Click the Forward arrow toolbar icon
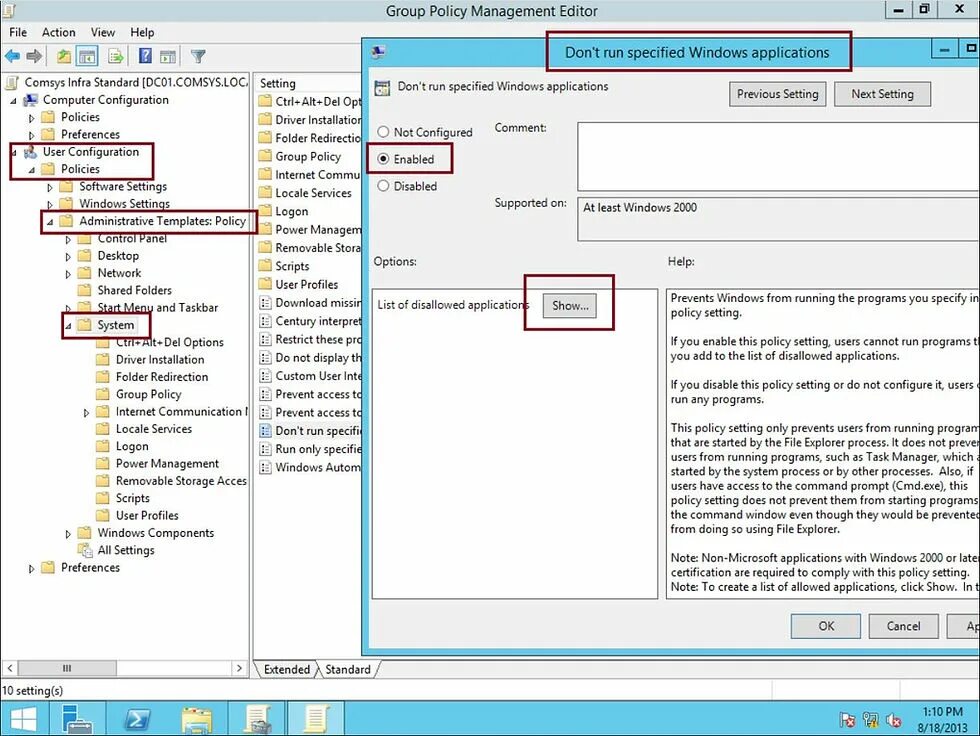980x736 pixels. click(33, 55)
